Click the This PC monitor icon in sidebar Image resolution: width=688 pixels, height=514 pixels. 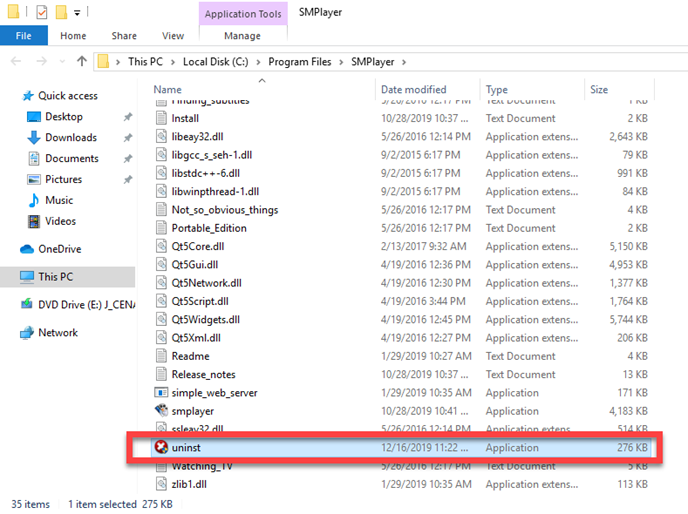(x=27, y=277)
